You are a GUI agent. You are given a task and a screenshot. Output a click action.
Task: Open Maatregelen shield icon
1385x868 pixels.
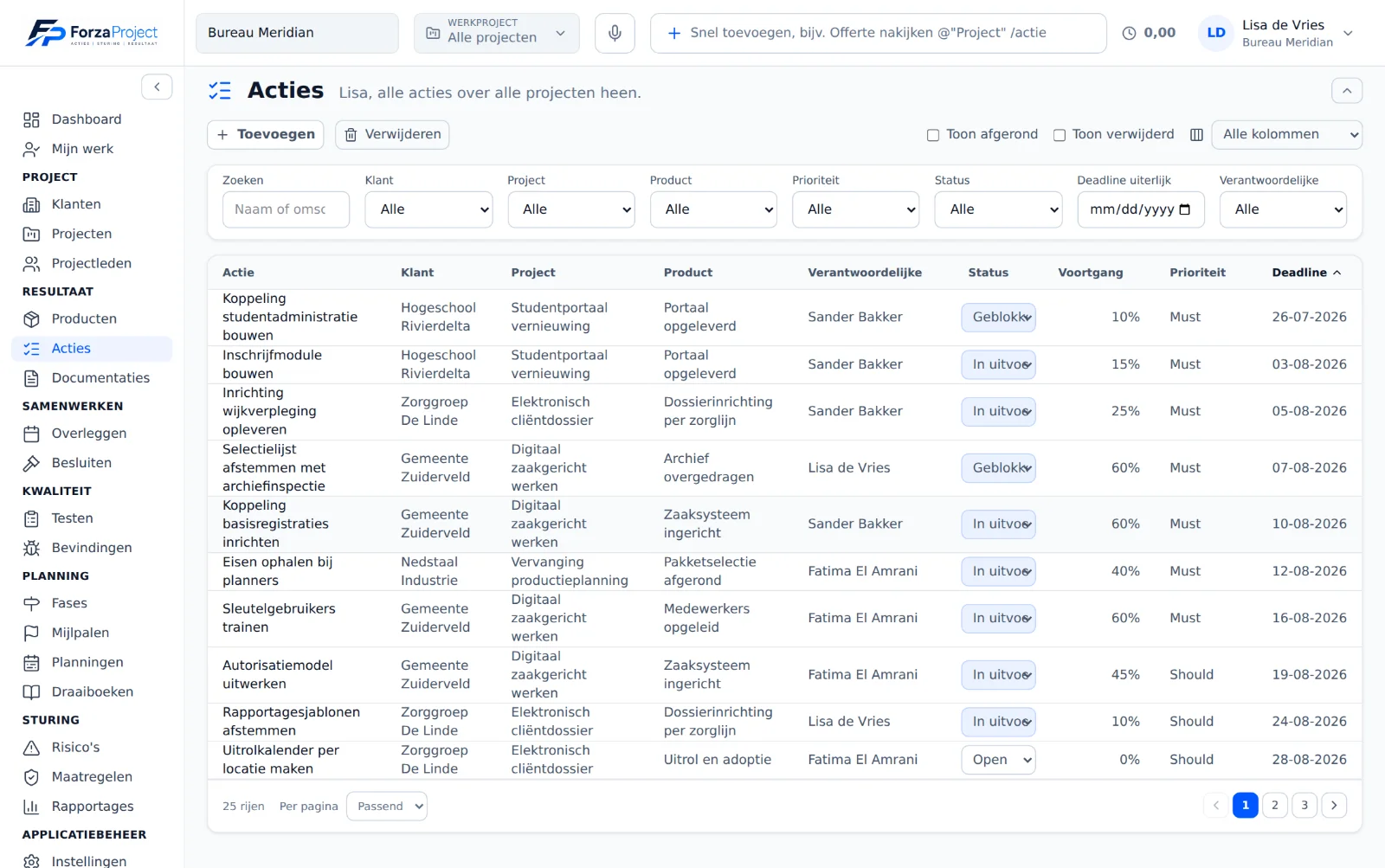pyautogui.click(x=31, y=776)
